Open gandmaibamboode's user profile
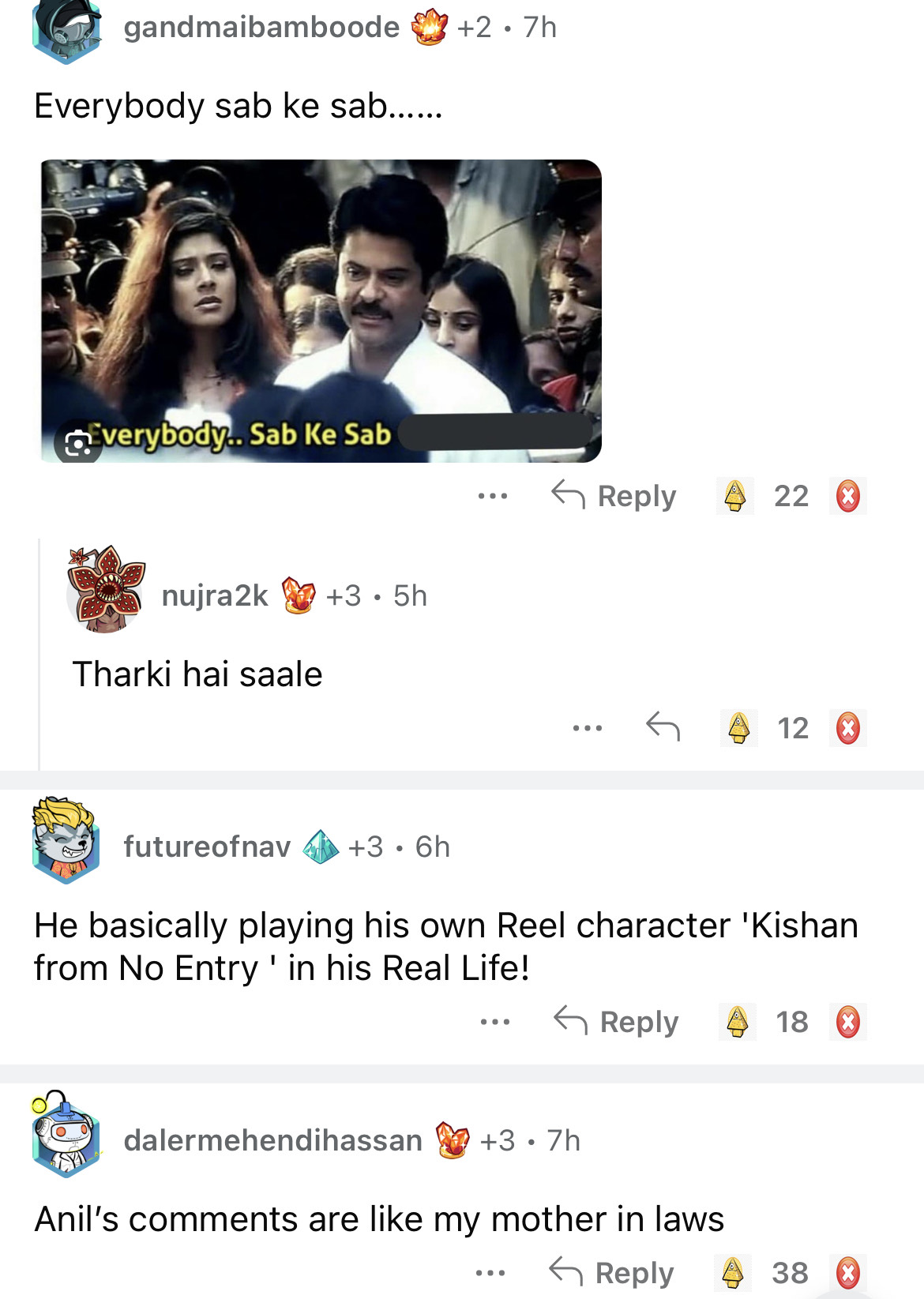Viewport: 924px width, 1299px height. pyautogui.click(x=261, y=27)
